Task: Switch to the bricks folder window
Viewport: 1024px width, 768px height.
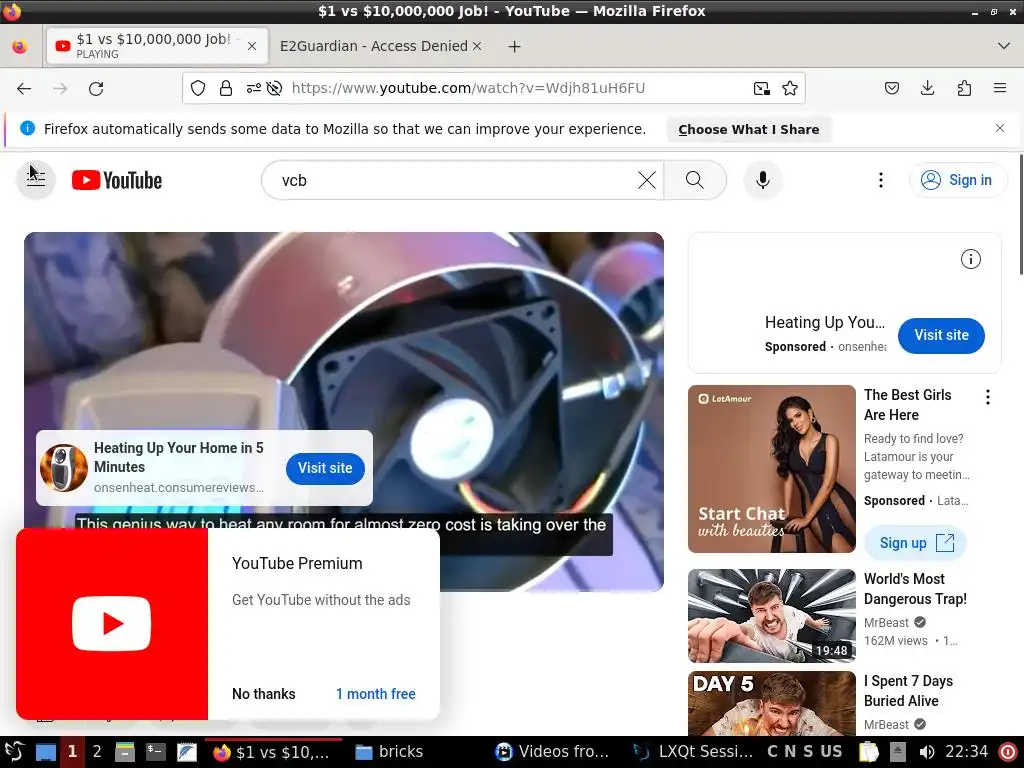Action: (390, 752)
